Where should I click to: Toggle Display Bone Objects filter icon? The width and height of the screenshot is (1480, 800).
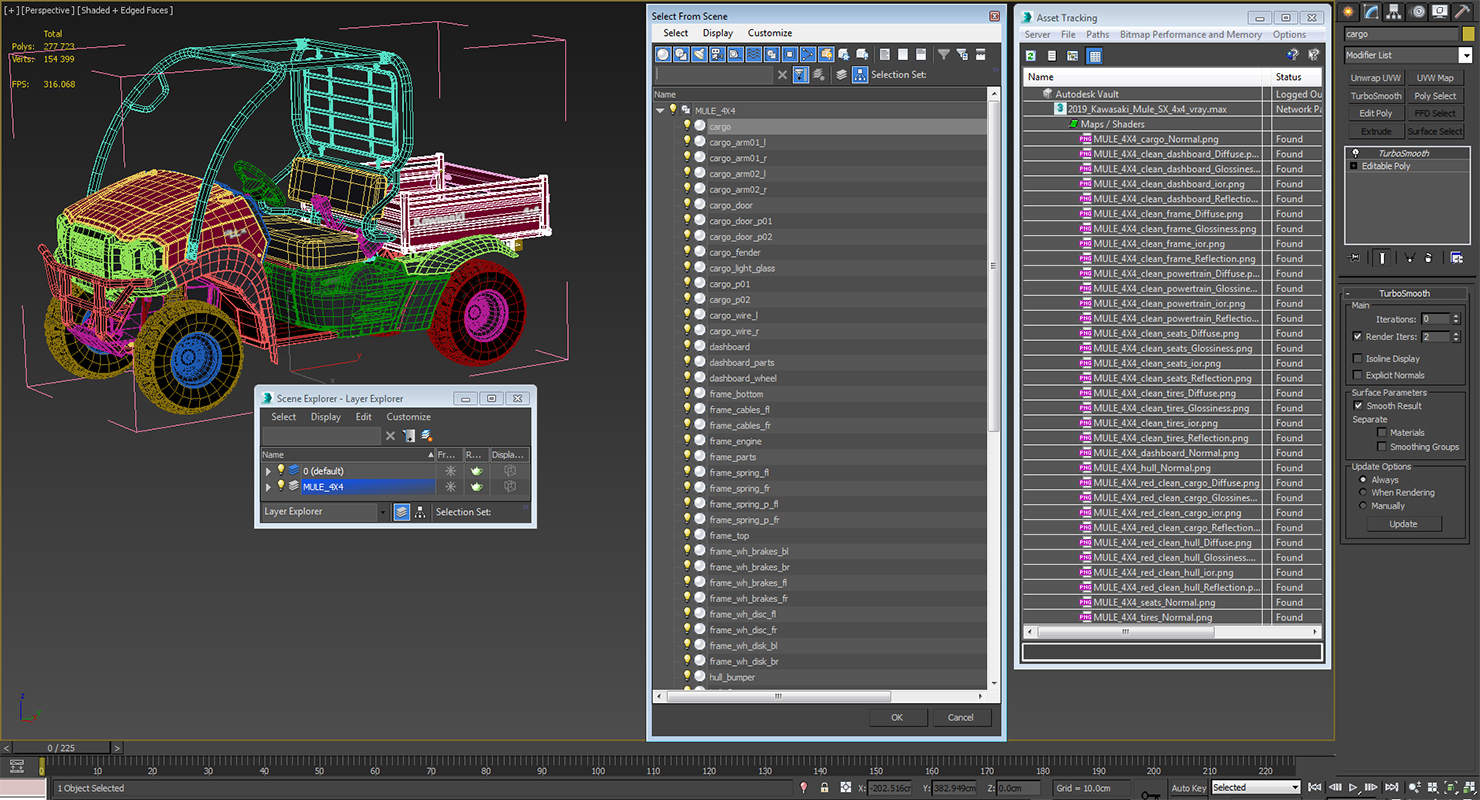coord(807,54)
